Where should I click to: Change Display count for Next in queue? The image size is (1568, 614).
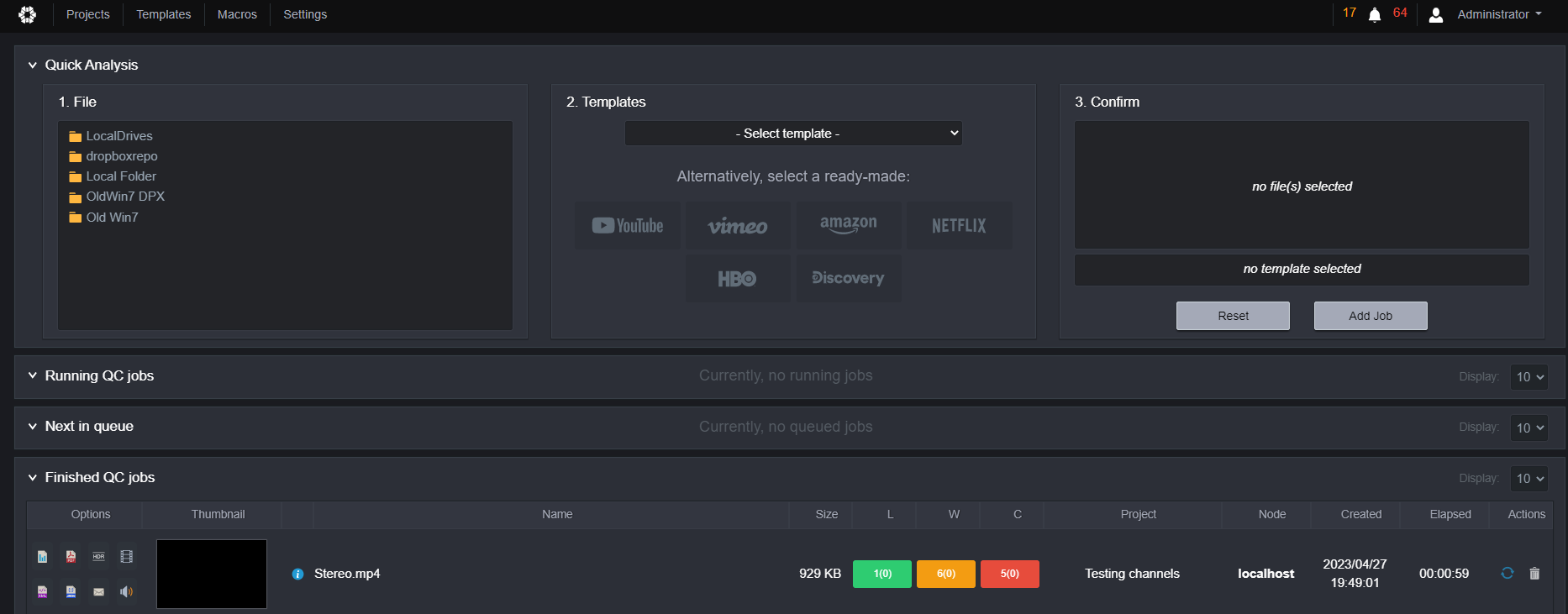1529,428
